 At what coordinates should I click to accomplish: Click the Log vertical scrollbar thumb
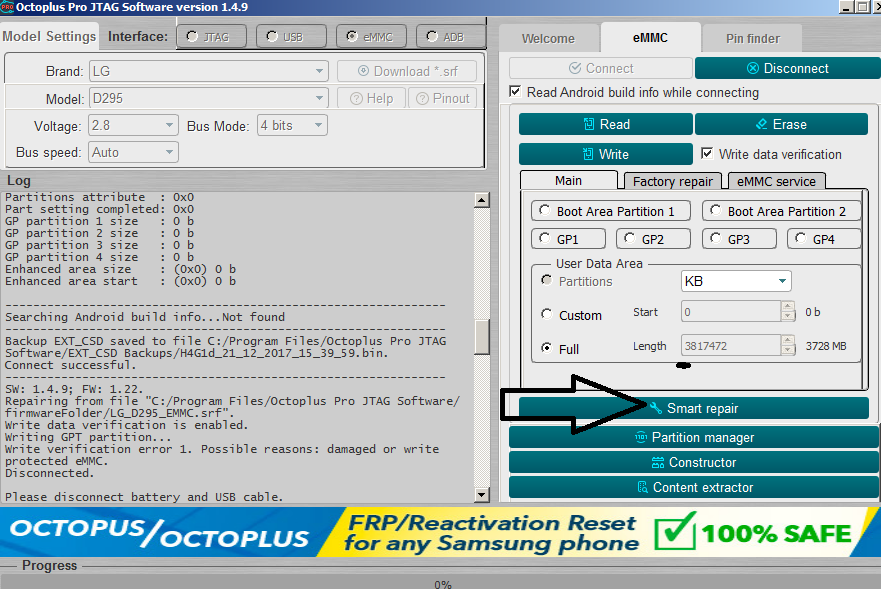pos(482,337)
